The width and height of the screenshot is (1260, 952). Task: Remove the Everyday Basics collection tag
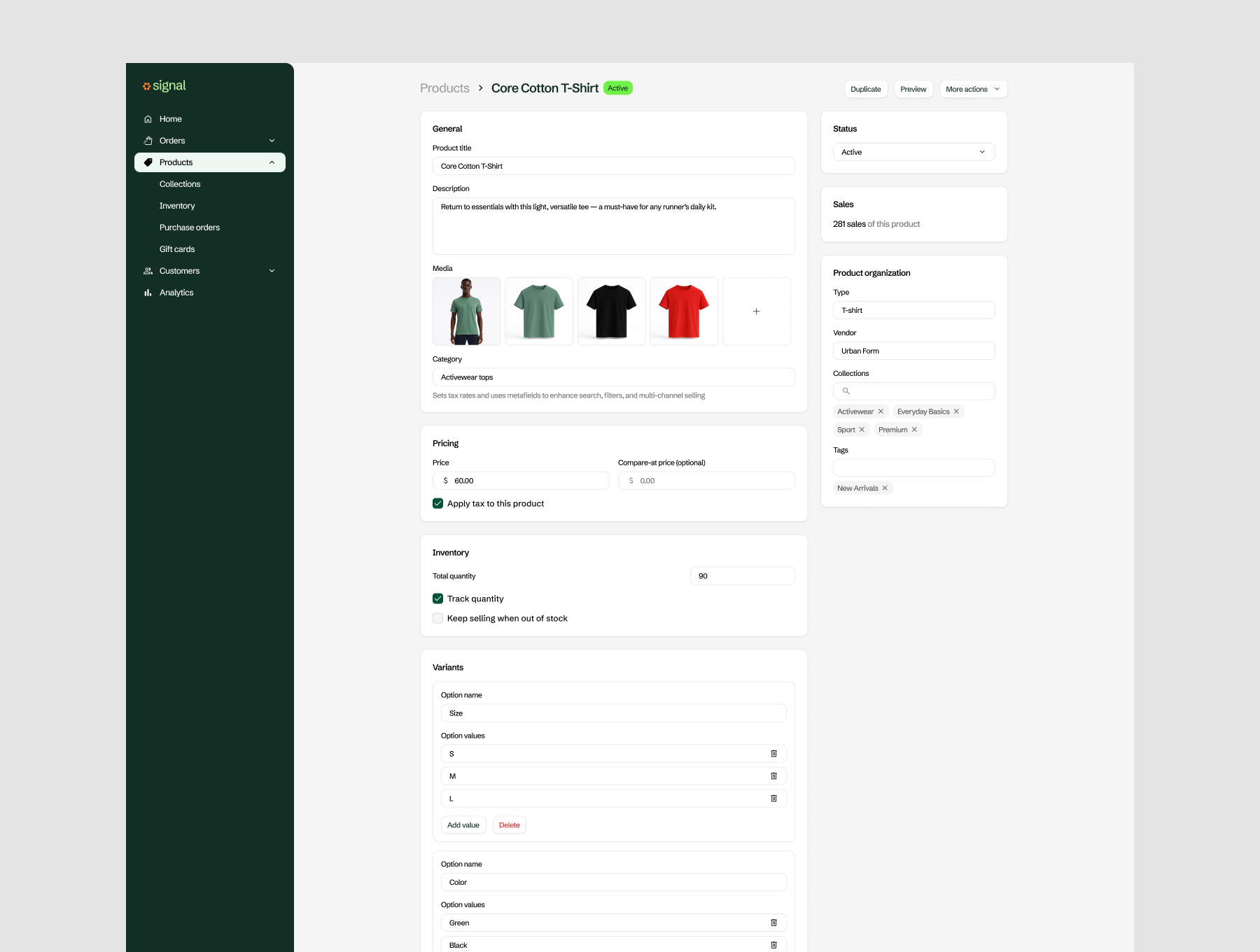pos(956,412)
